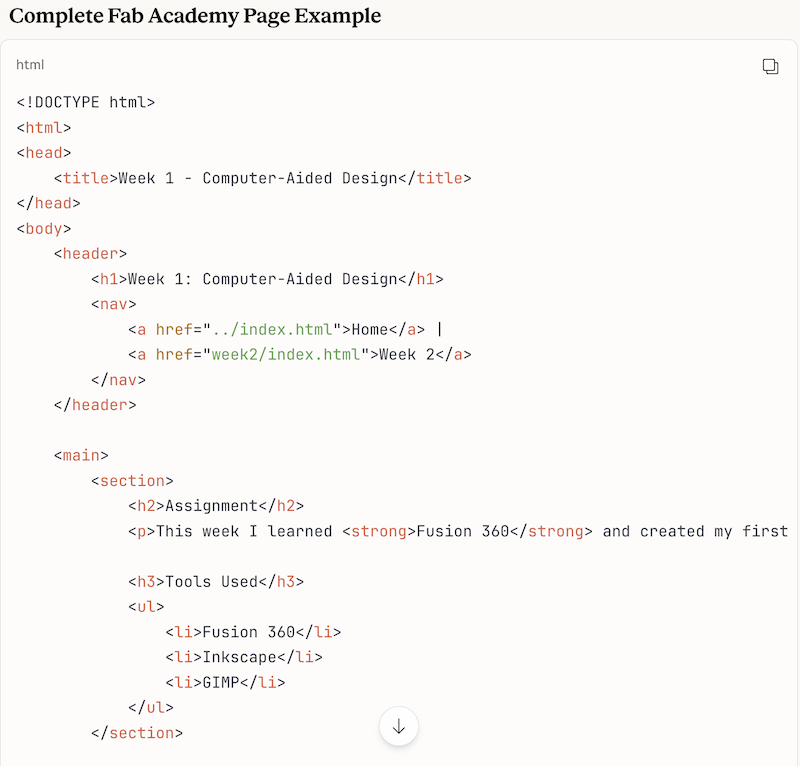The image size is (800, 766).
Task: Click the Complete Fab Academy Page Example heading
Action: [195, 17]
